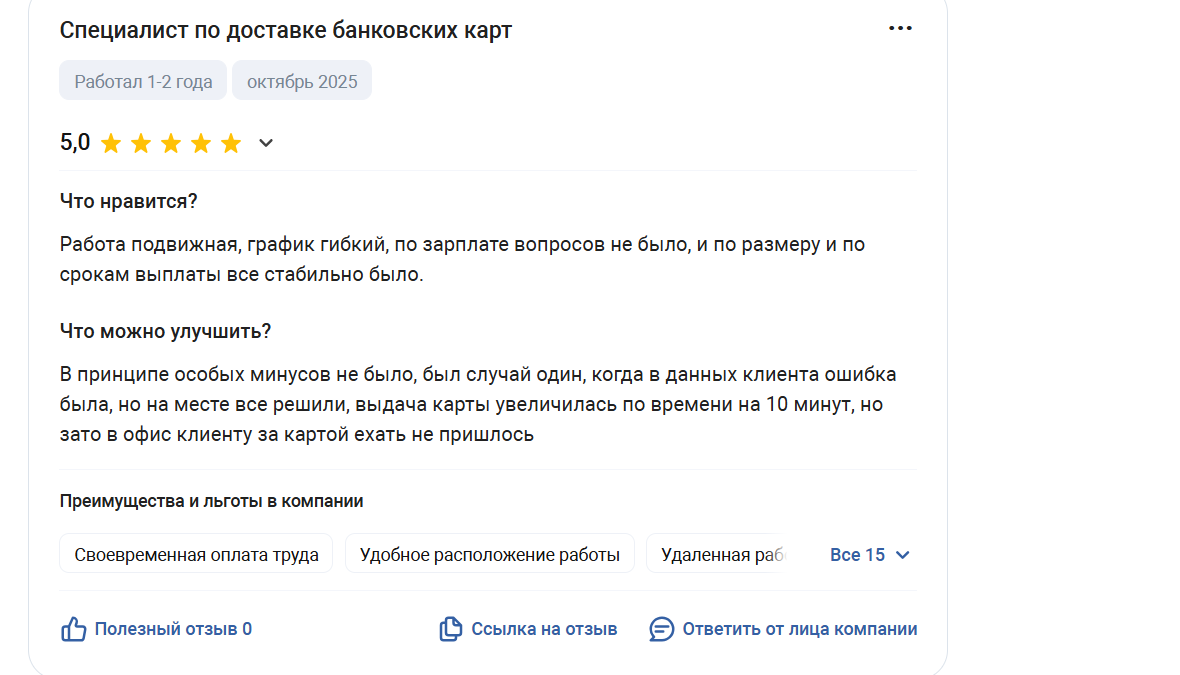Click the chevron next to "Все 15"

pyautogui.click(x=902, y=555)
